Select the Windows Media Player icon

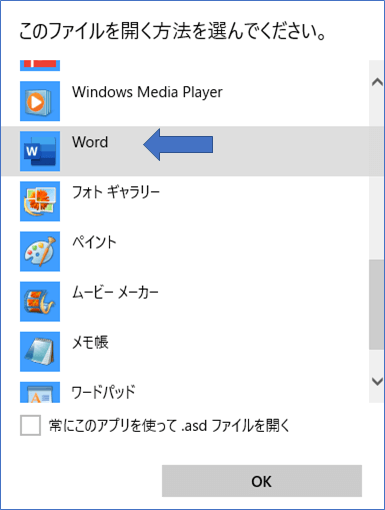pos(40,101)
